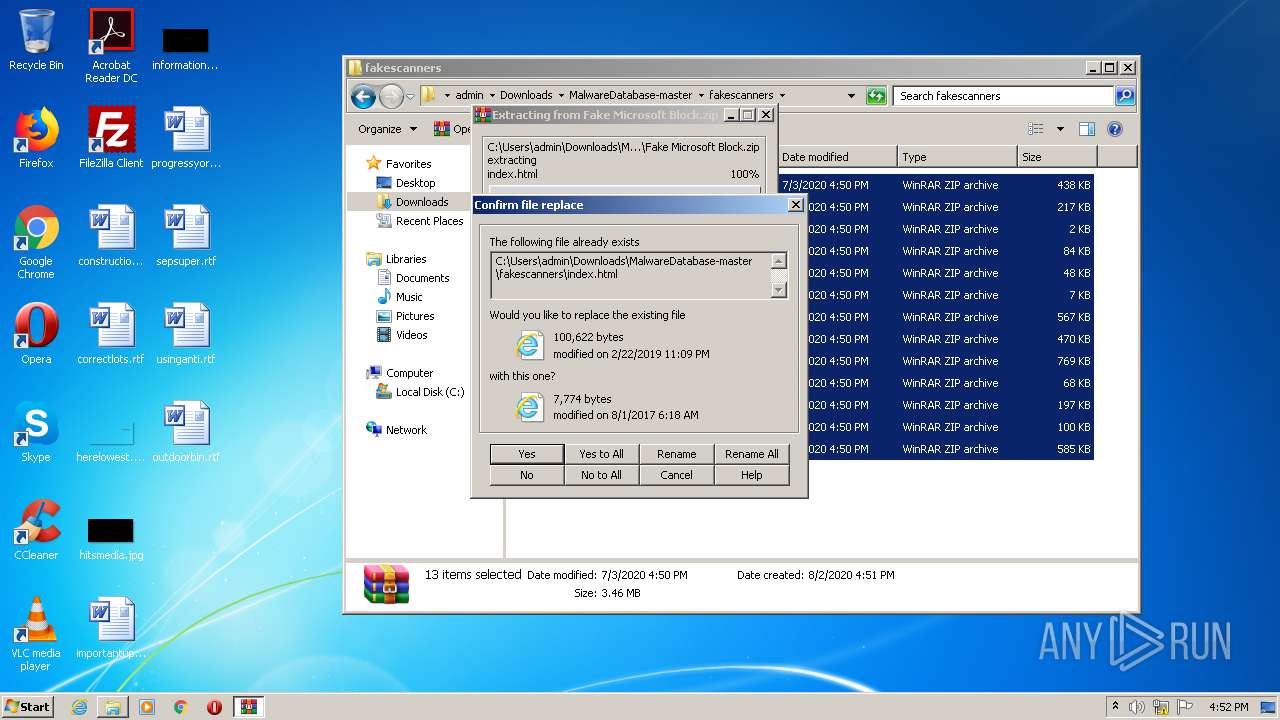Open the Windows Start menu

[28, 706]
